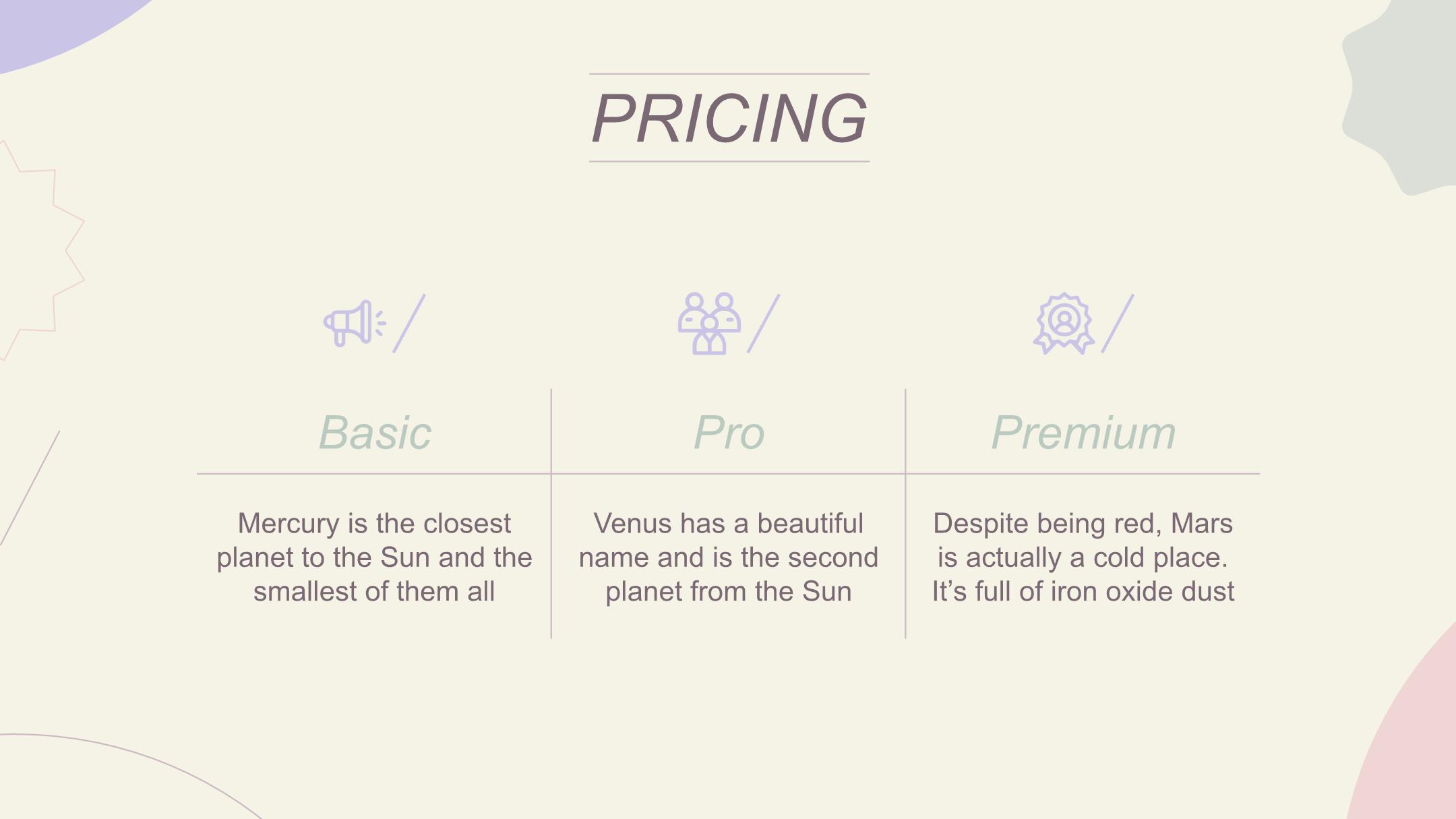Click the Pro plan heading
The width and height of the screenshot is (1456, 819).
729,433
